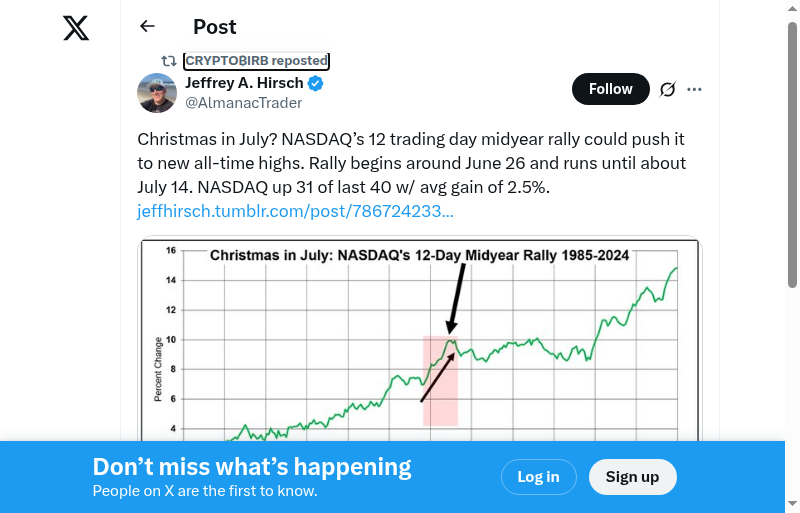Click the scrollbar down arrow
The width and height of the screenshot is (800, 513).
[792, 504]
